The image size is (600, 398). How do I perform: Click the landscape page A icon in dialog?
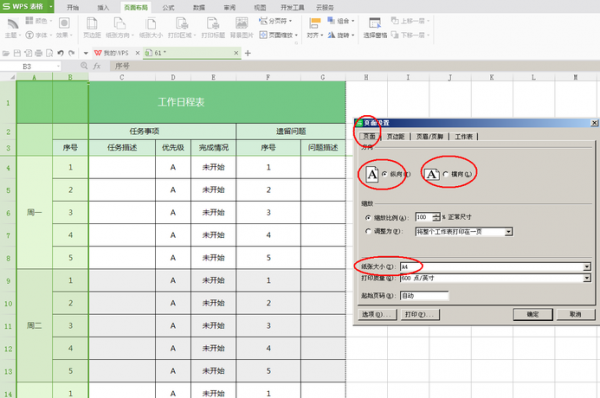click(x=432, y=174)
